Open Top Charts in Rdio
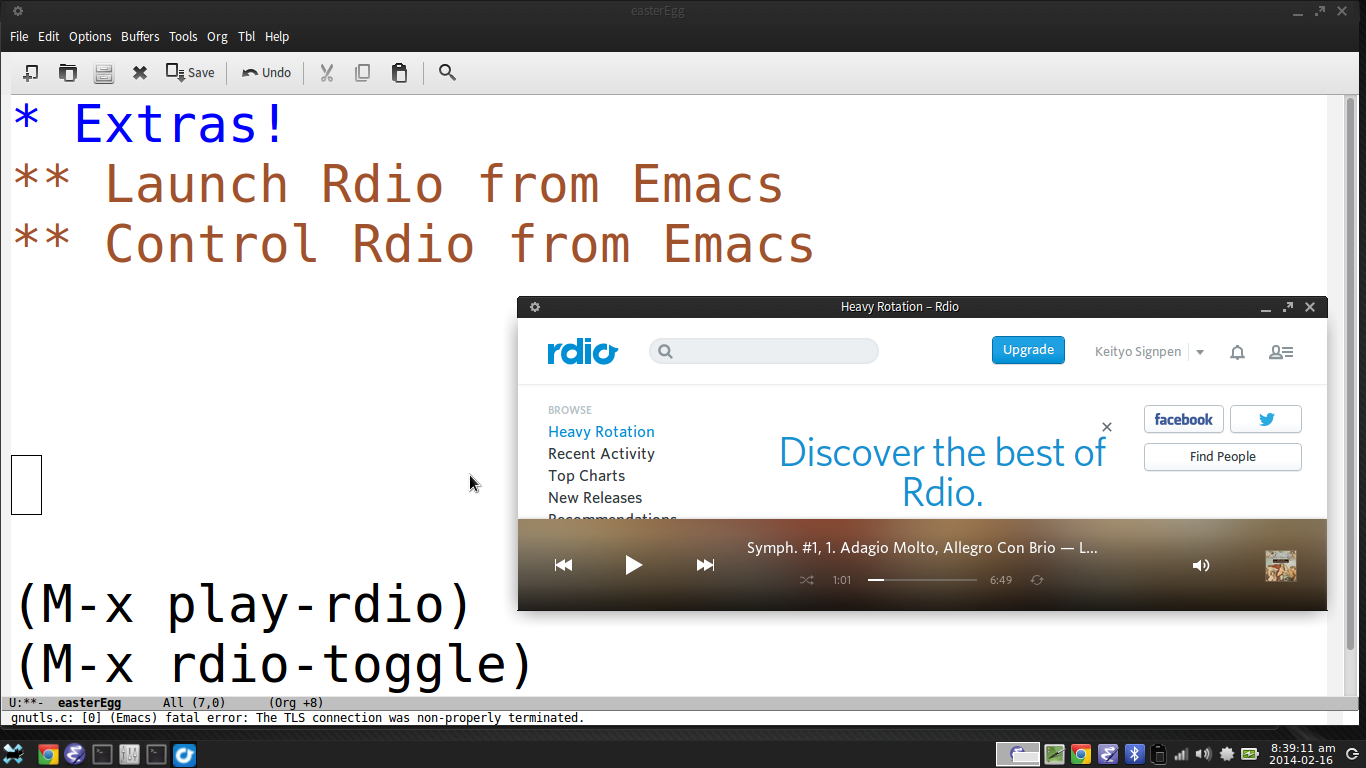 (586, 476)
